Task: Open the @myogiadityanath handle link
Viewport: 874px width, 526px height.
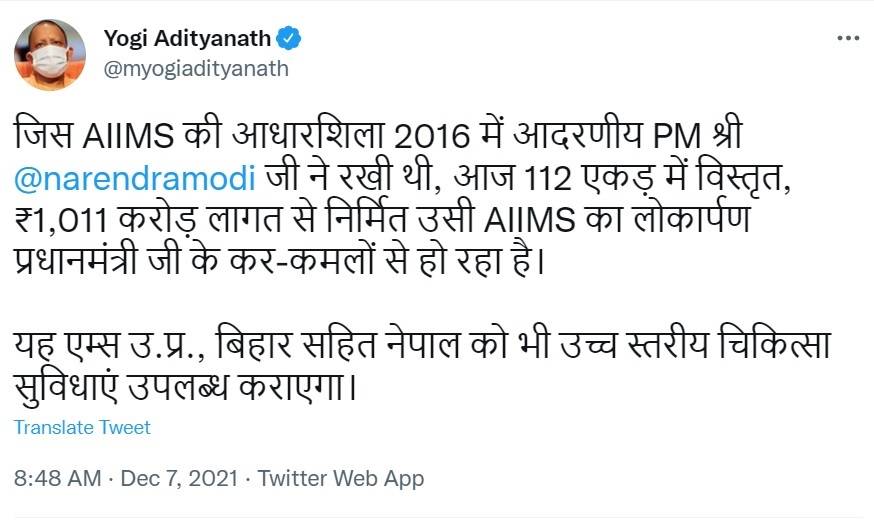Action: [196, 68]
